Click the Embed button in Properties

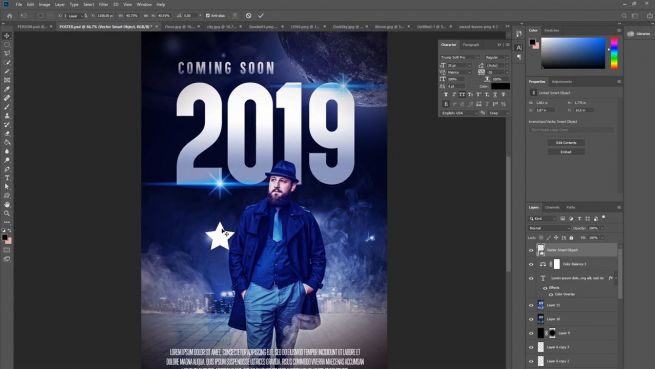click(x=566, y=152)
